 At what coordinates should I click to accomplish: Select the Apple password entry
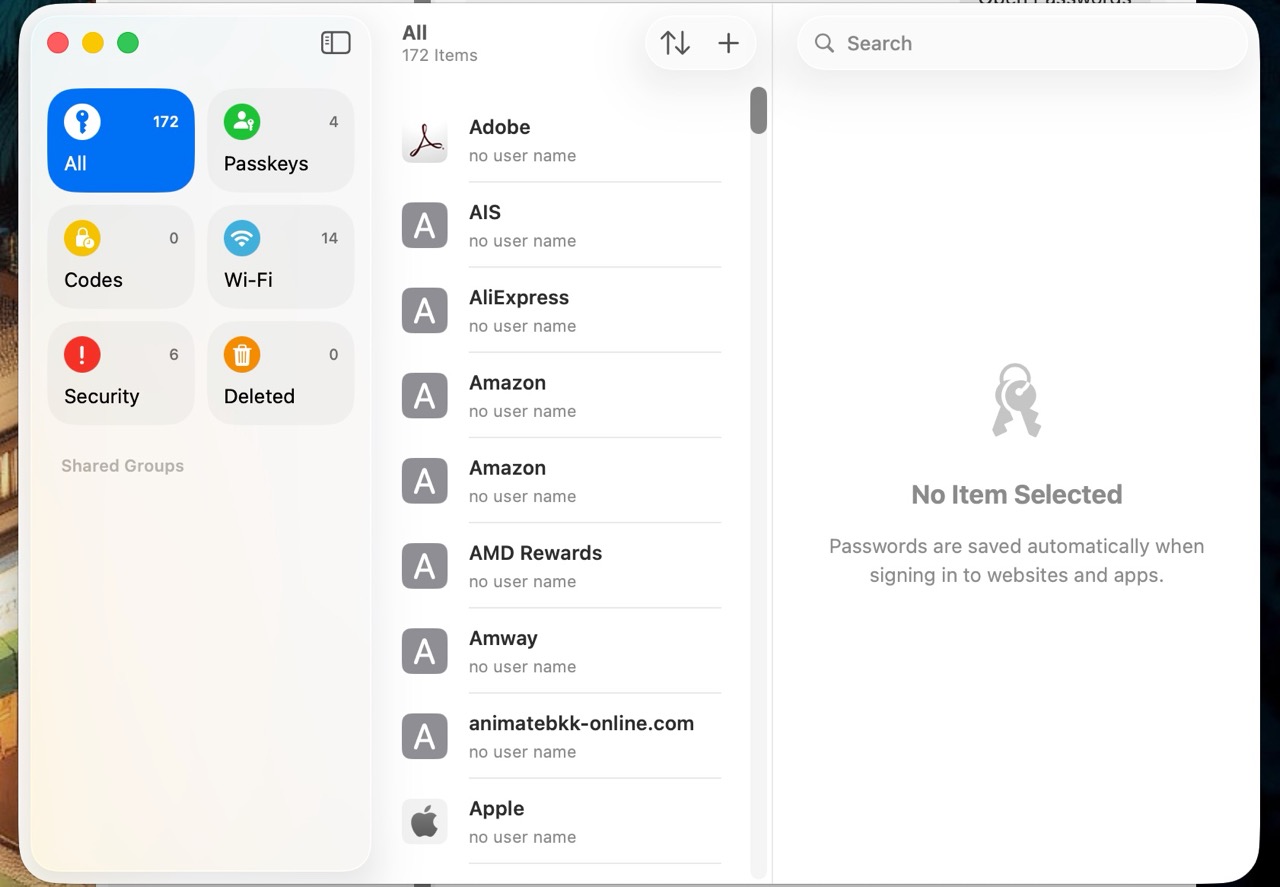[561, 821]
